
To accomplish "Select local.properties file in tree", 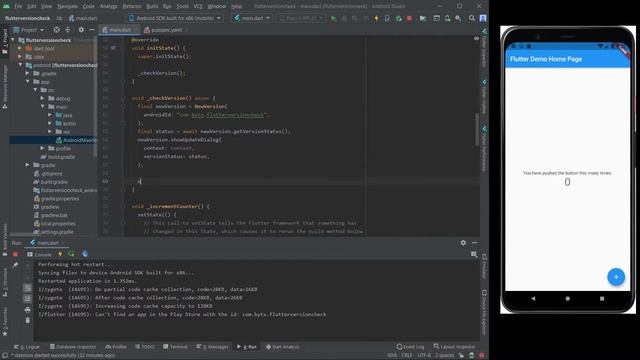I will [x=55, y=224].
